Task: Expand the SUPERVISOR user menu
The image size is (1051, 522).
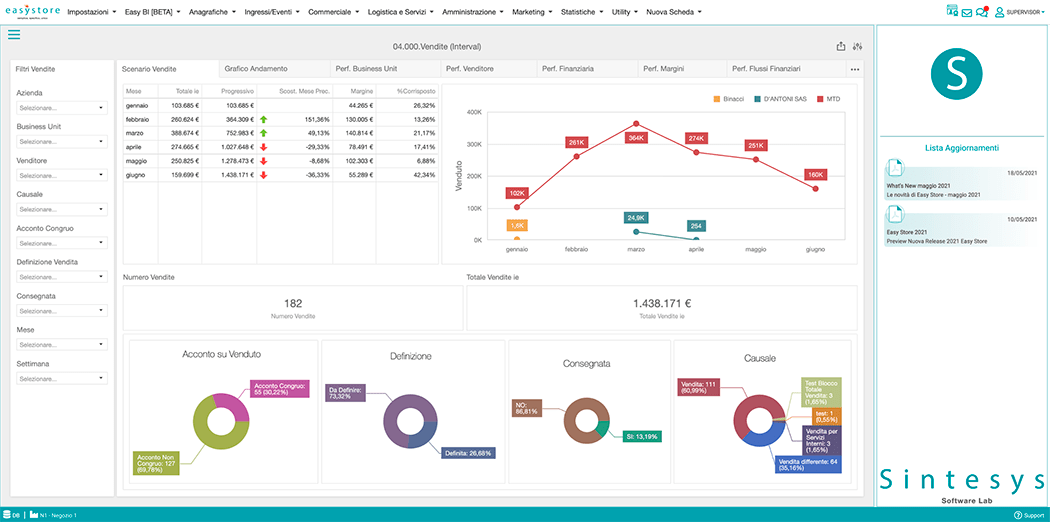Action: [x=1020, y=12]
